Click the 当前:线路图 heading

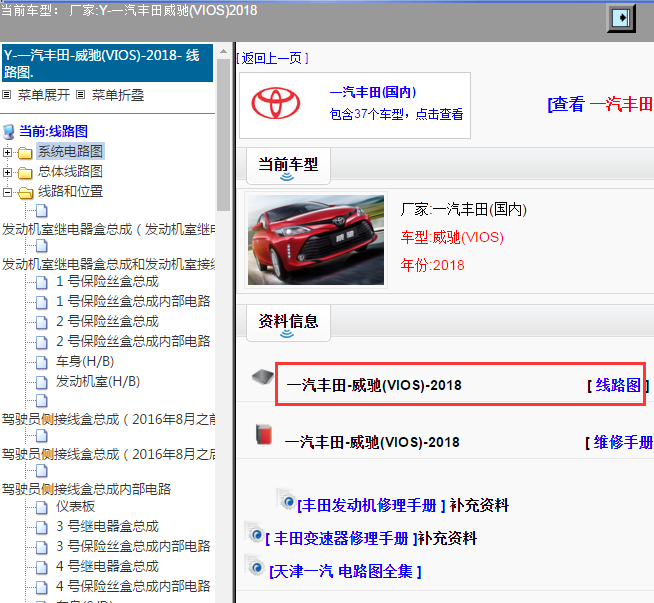(x=53, y=131)
